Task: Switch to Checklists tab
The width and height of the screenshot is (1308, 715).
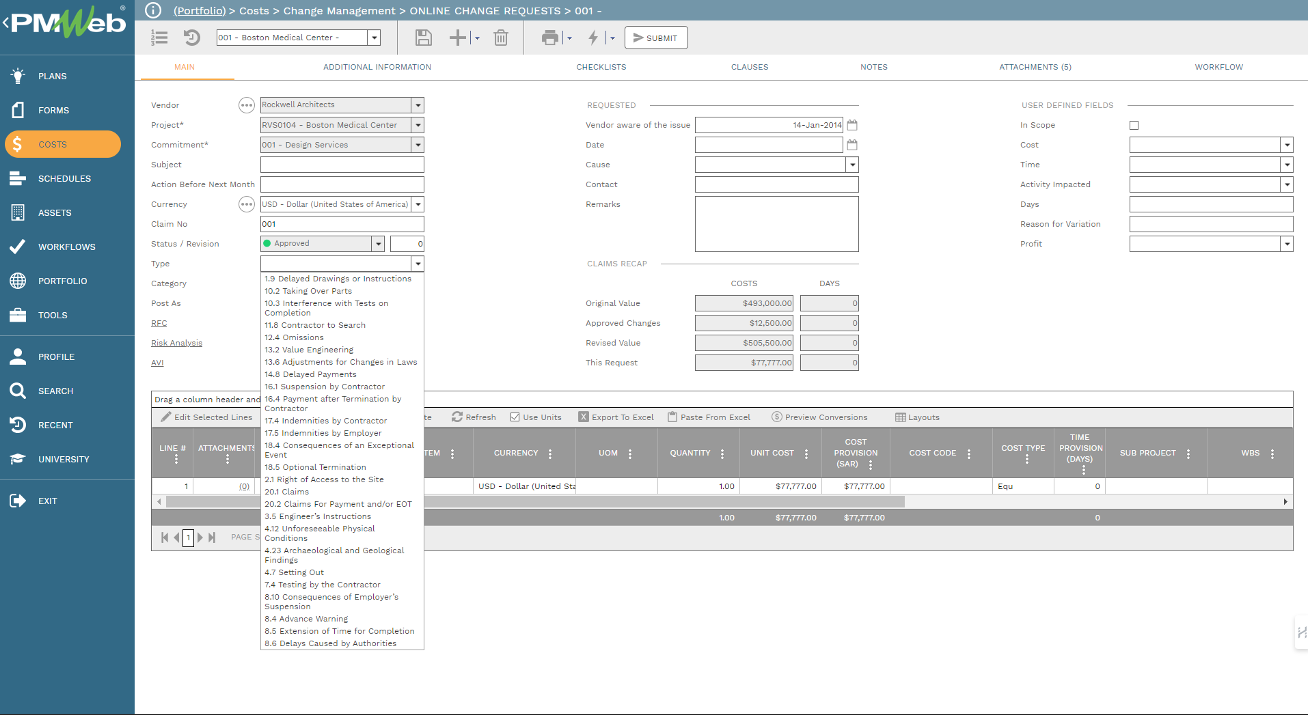Action: tap(601, 67)
